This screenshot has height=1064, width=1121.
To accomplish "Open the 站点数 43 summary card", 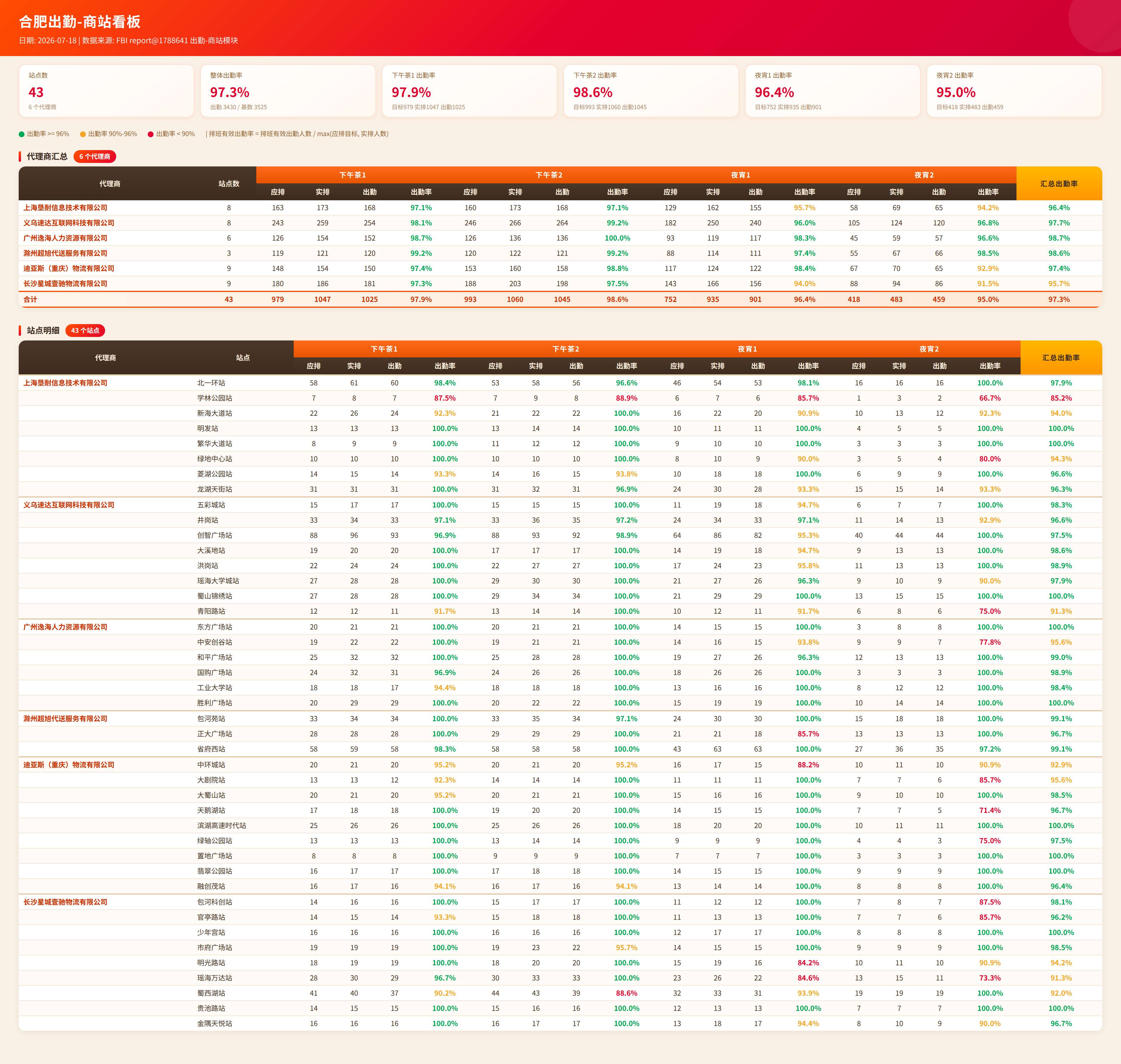I will (107, 91).
